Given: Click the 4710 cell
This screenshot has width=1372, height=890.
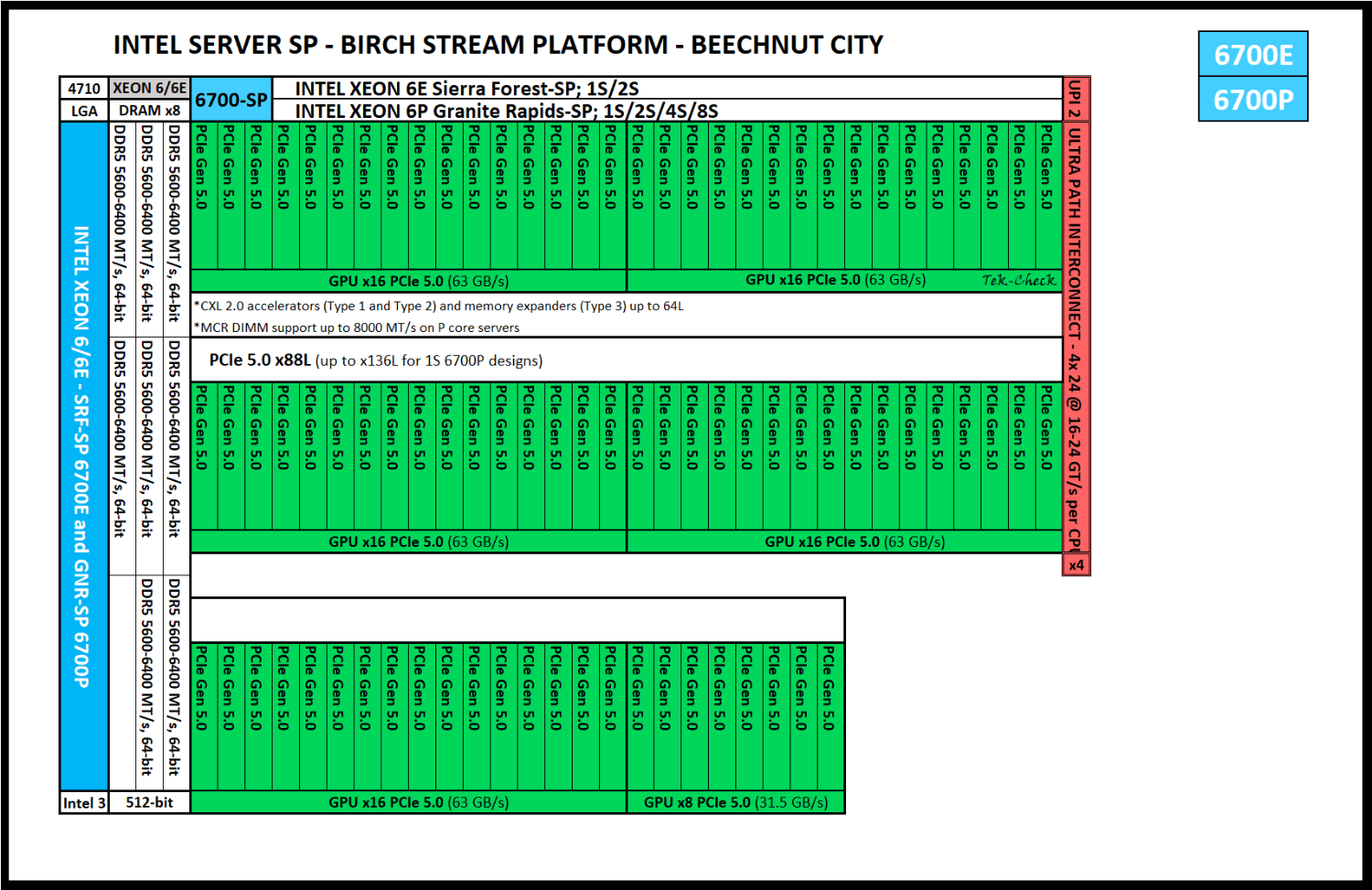Looking at the screenshot, I should [x=84, y=88].
